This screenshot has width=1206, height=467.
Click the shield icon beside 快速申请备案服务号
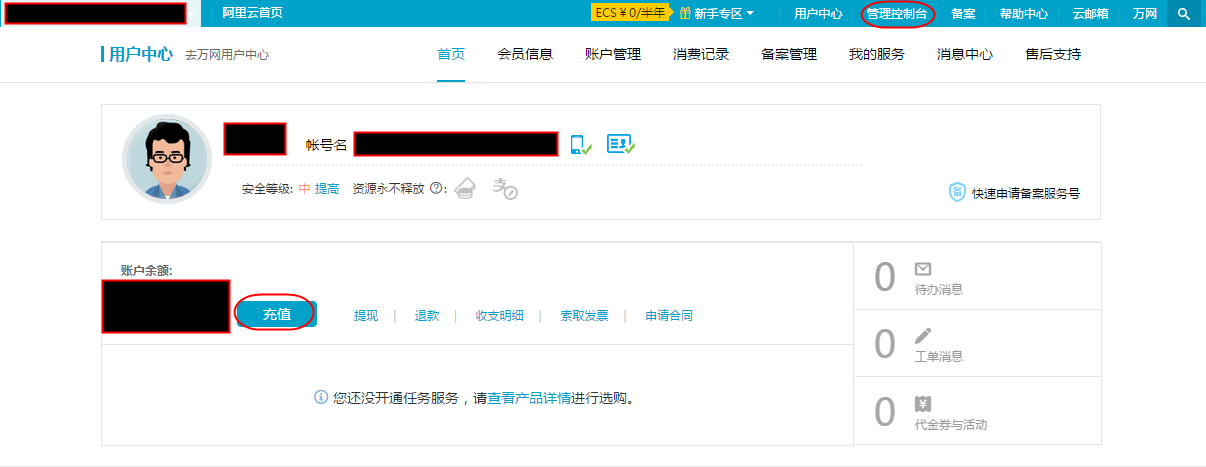click(x=957, y=193)
